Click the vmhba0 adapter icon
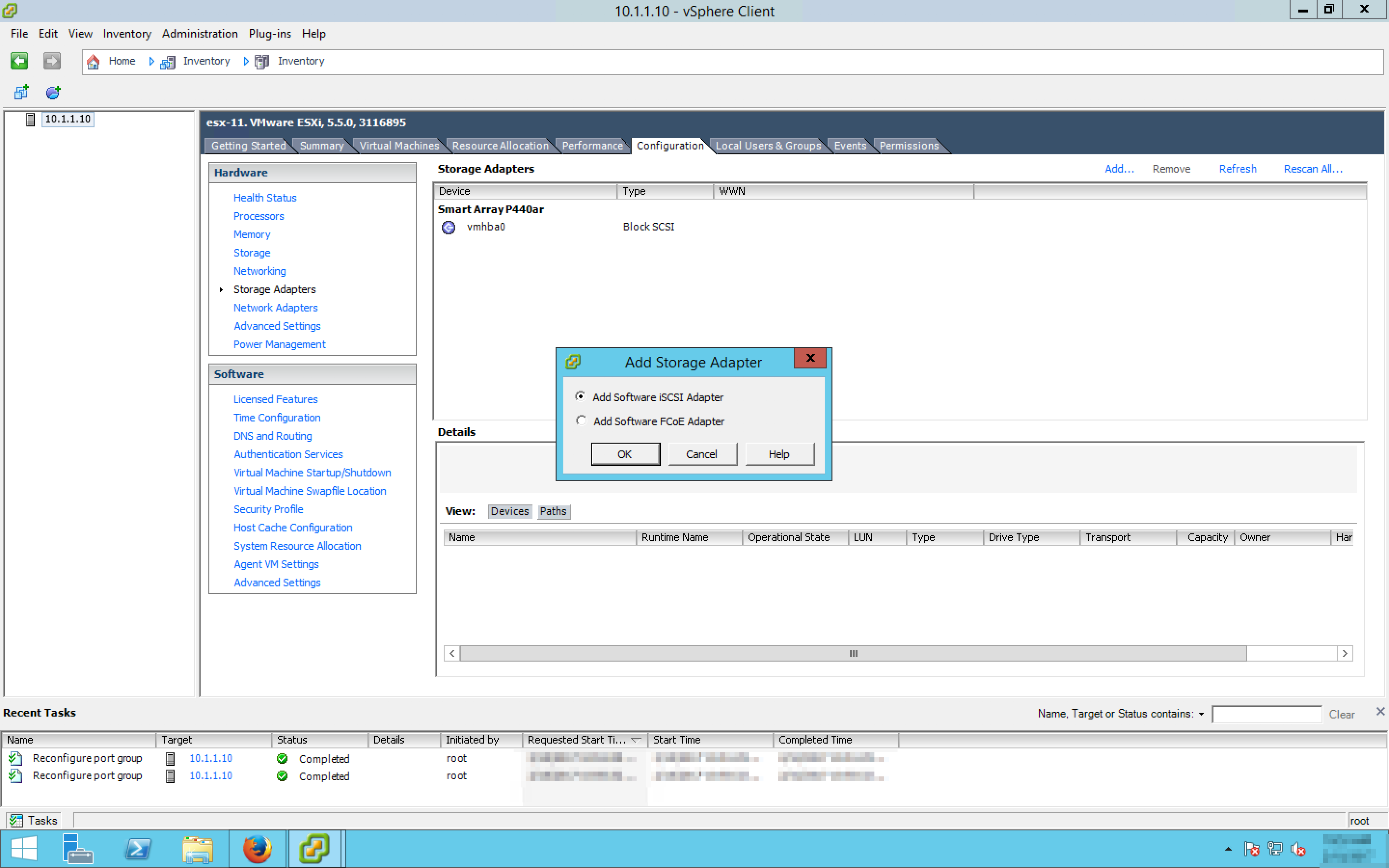The height and width of the screenshot is (868, 1389). click(x=448, y=227)
